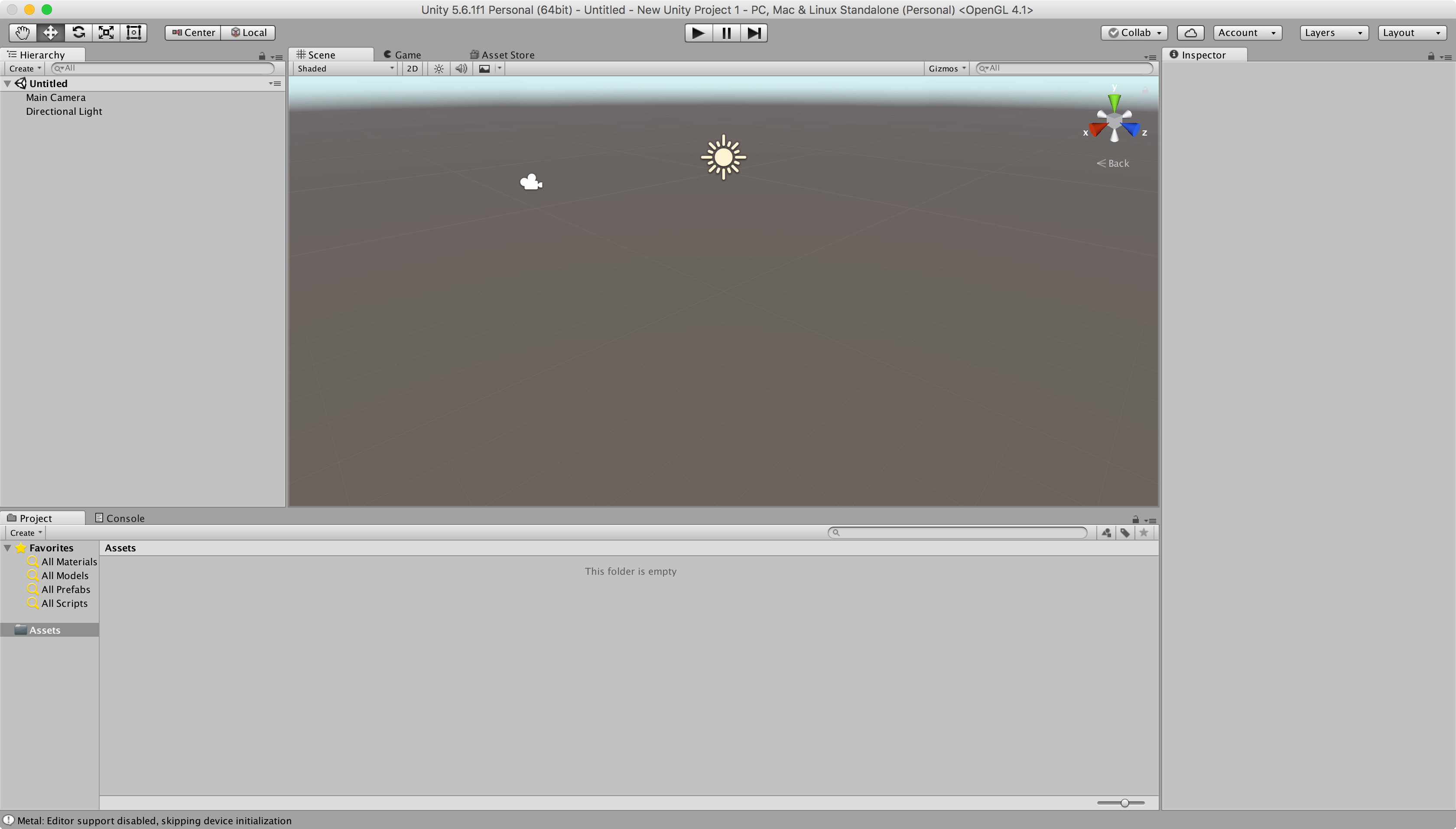1456x829 pixels.
Task: Select the Hand tool
Action: 22,32
